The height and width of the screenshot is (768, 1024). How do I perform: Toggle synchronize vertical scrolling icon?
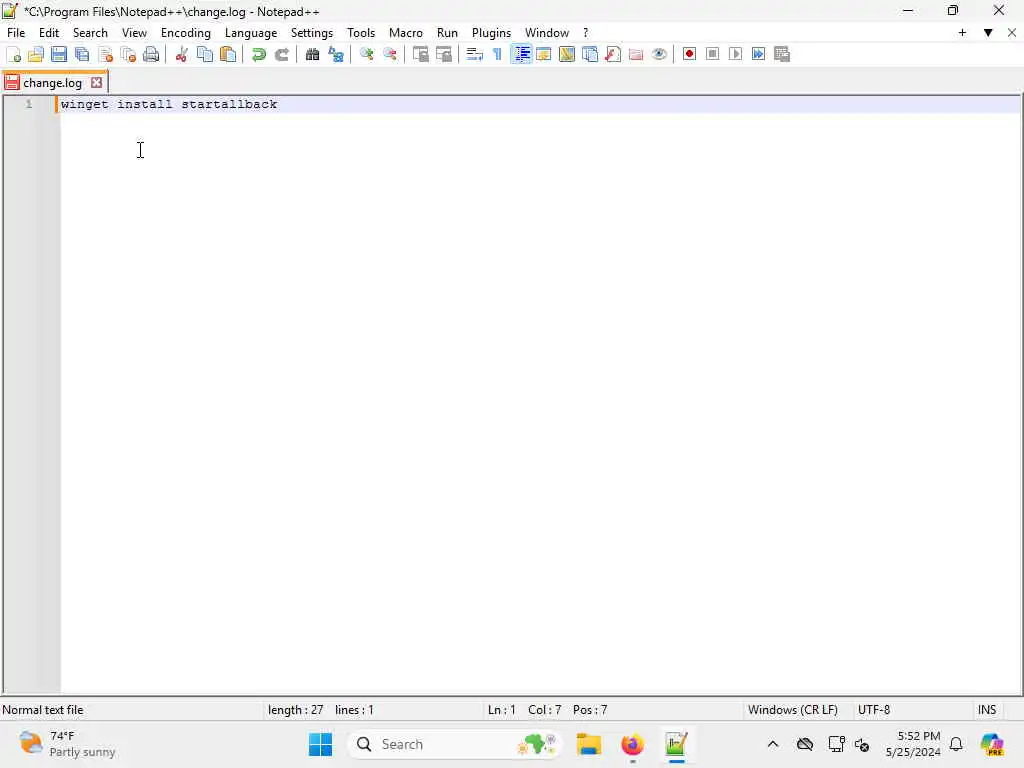pos(421,54)
